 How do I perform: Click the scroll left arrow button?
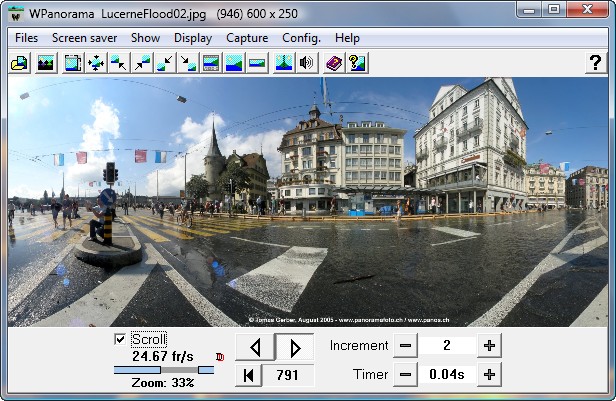coord(255,348)
